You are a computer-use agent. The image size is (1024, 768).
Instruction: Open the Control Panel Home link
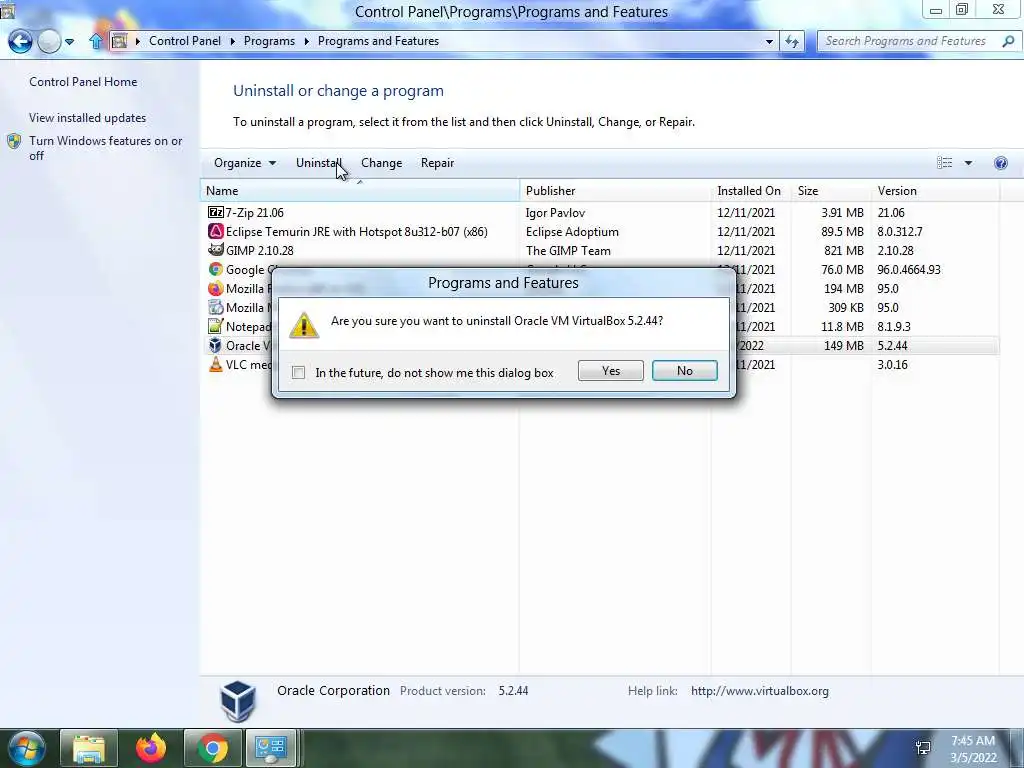tap(83, 82)
